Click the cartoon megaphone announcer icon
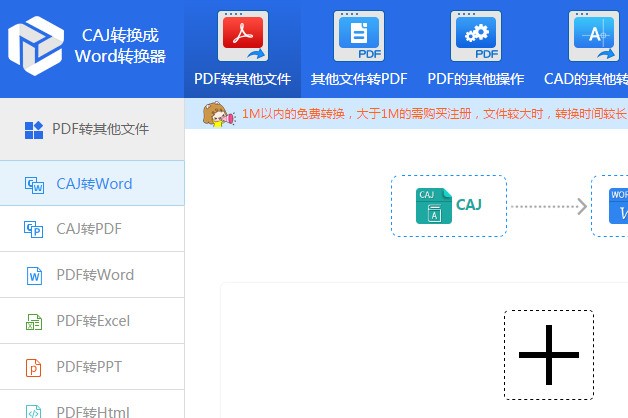The image size is (628, 418). [219, 115]
